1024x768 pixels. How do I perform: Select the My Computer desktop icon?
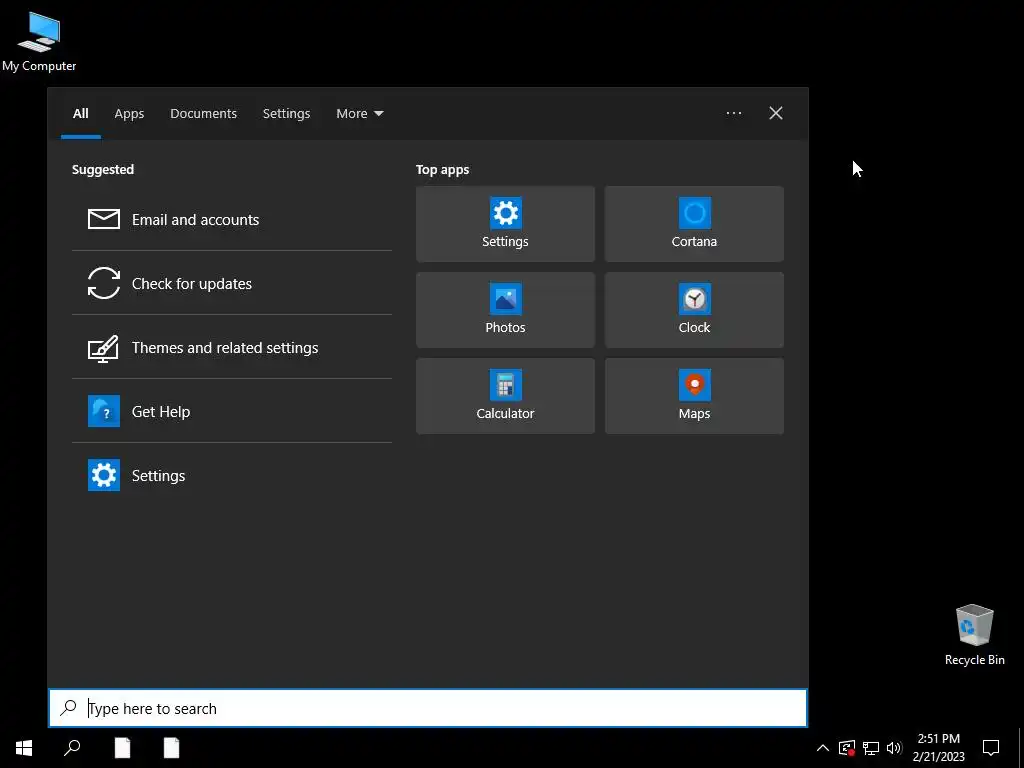tap(39, 41)
